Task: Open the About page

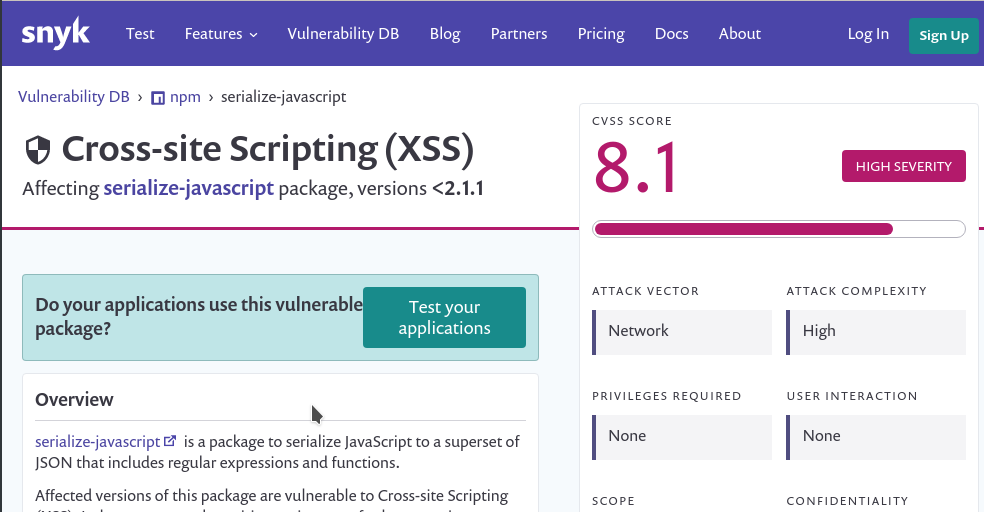Action: pyautogui.click(x=740, y=34)
